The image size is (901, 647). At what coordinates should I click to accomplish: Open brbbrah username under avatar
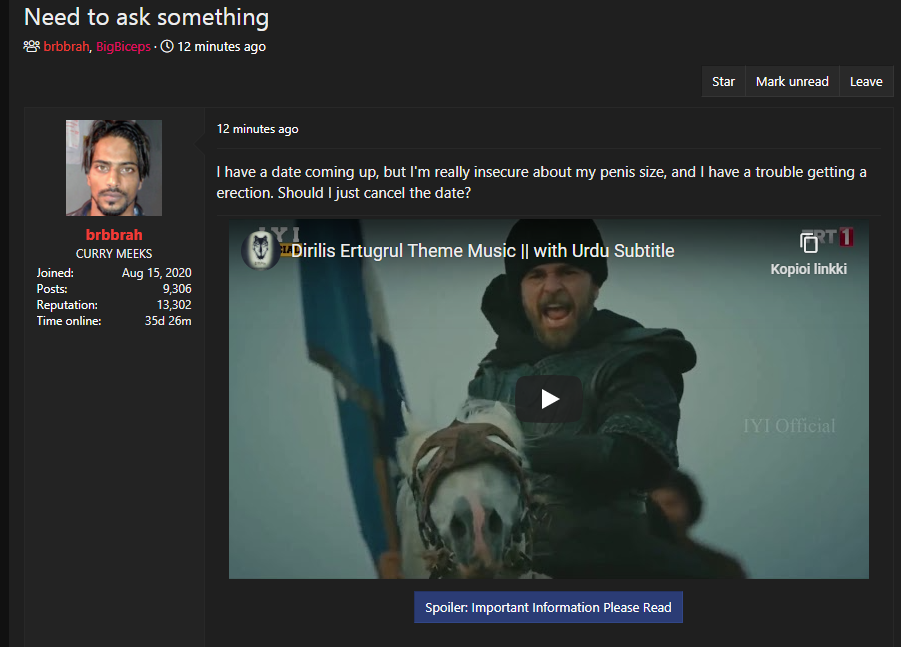[114, 234]
